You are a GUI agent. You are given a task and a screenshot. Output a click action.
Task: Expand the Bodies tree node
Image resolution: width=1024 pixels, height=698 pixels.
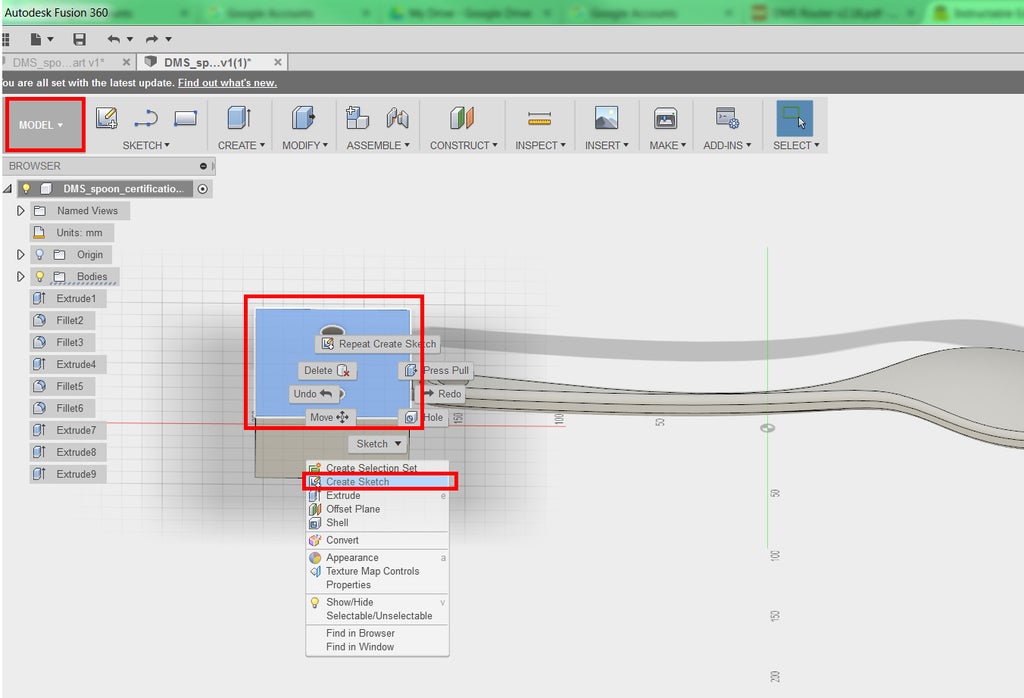click(20, 276)
